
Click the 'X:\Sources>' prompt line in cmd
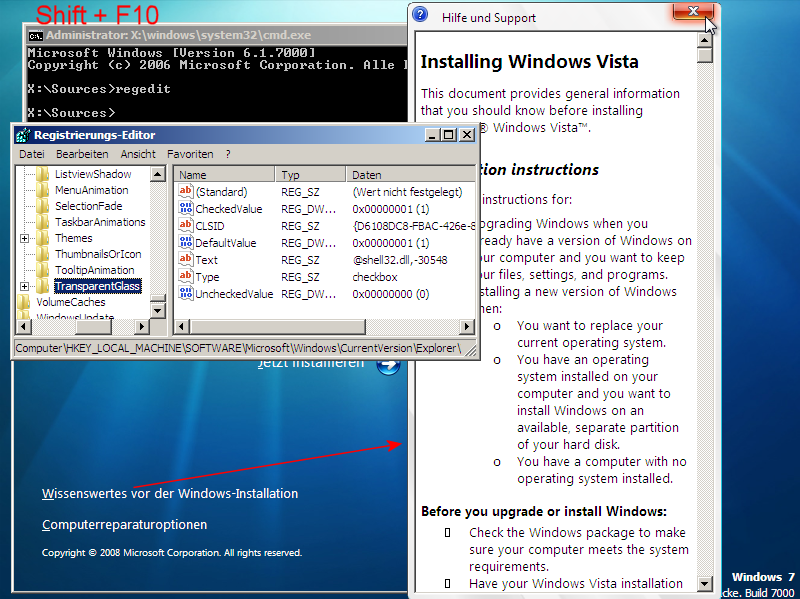(x=71, y=113)
